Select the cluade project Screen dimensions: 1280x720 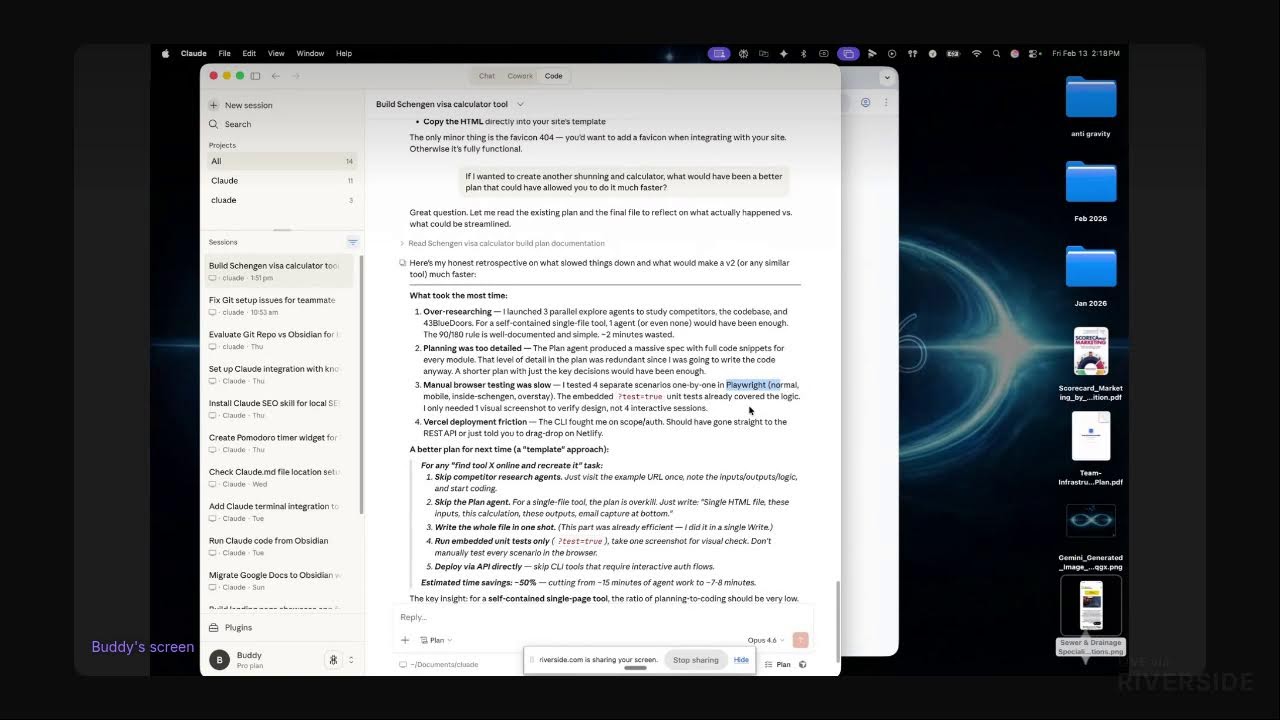click(283, 200)
